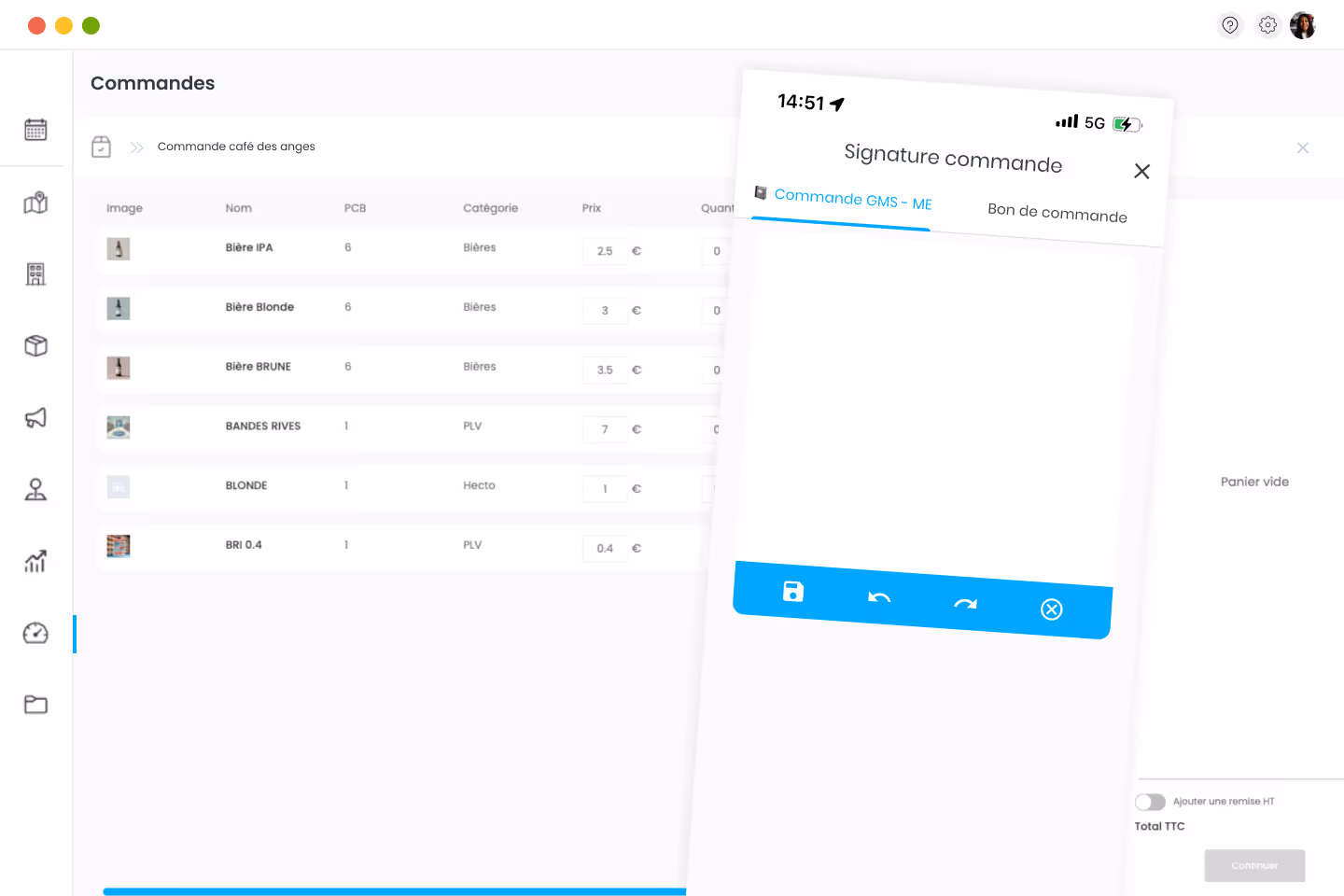Screen dimensions: 1344x896
Task: Select the Commande GMS - ME tab
Action: (x=843, y=199)
